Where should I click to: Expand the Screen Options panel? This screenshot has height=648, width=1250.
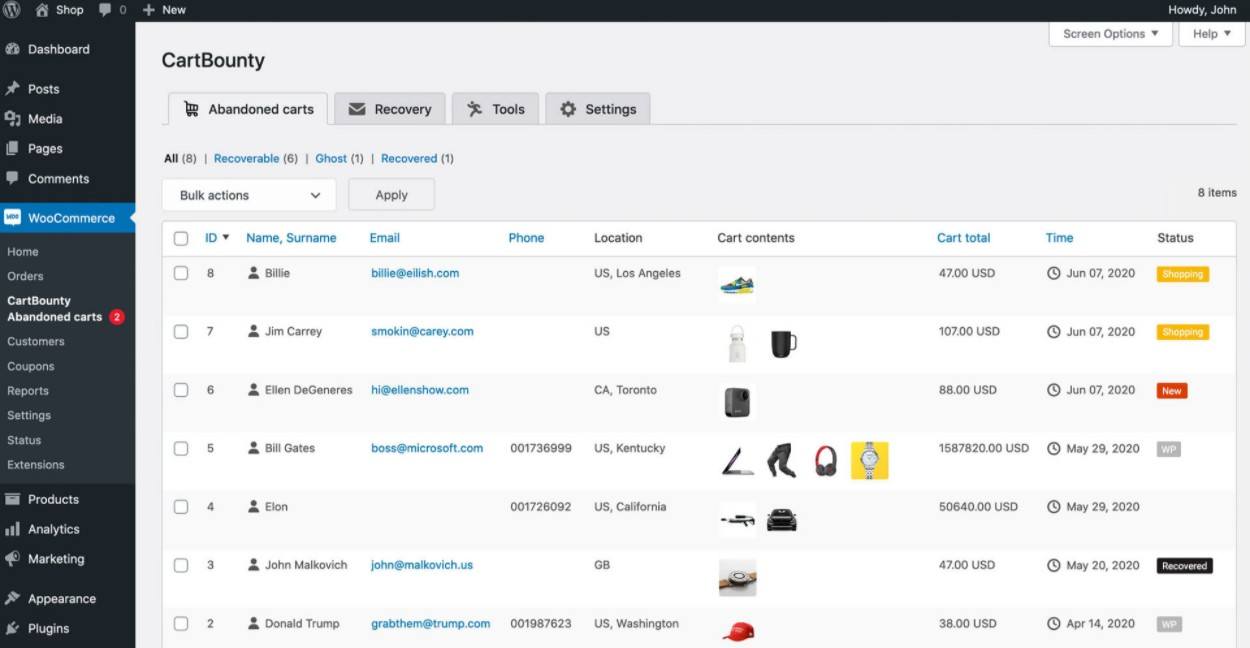(x=1110, y=34)
